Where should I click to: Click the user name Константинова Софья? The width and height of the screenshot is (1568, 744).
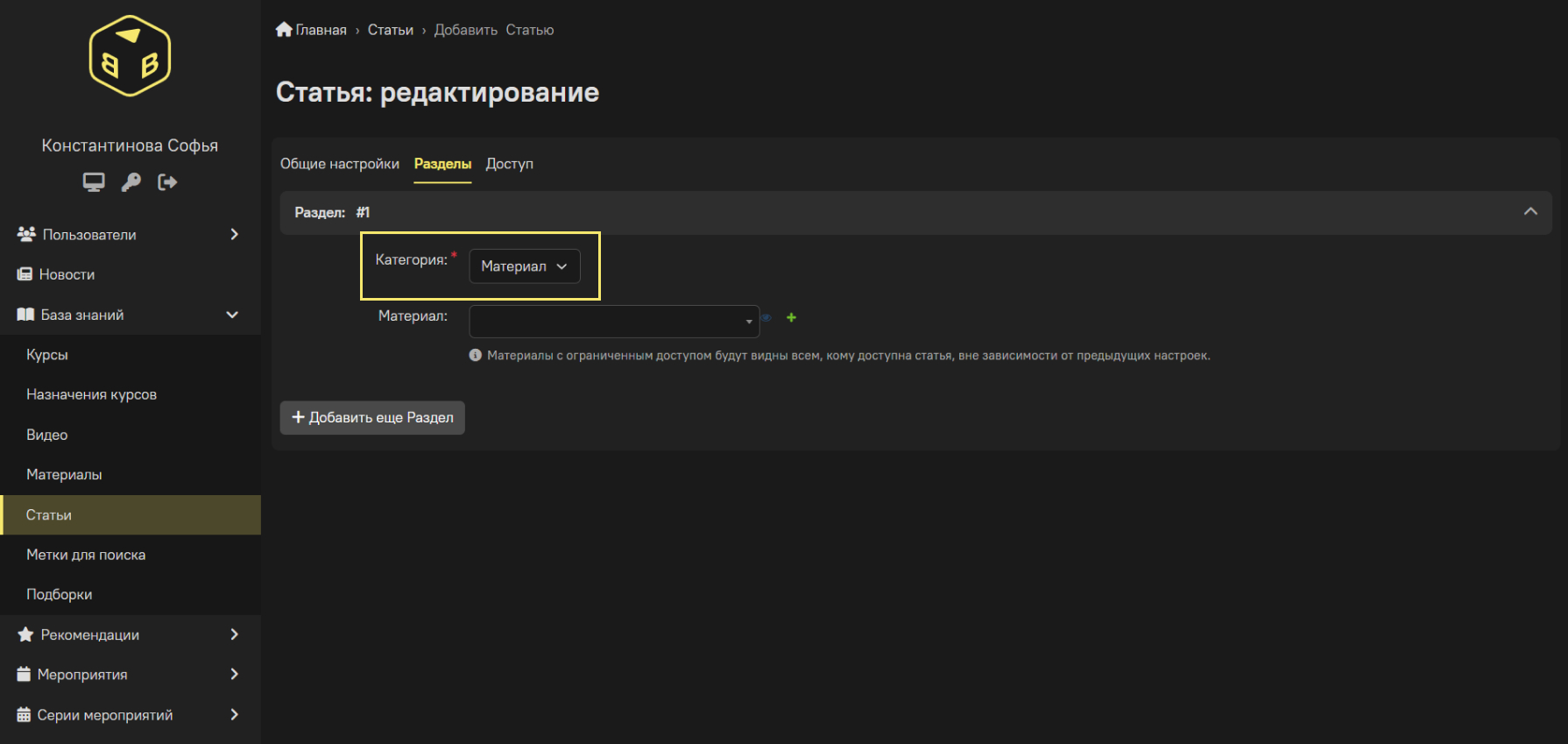[130, 145]
